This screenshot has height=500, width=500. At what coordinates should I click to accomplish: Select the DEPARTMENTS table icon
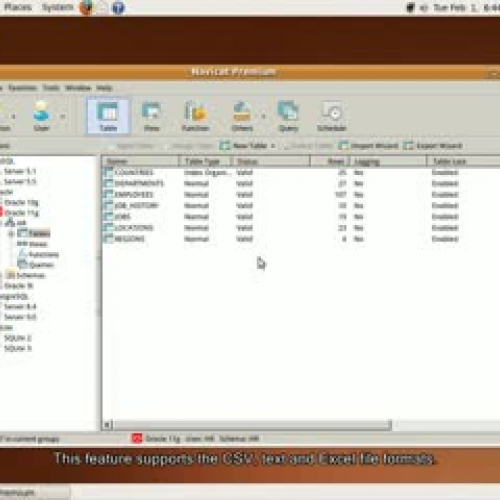tap(108, 183)
